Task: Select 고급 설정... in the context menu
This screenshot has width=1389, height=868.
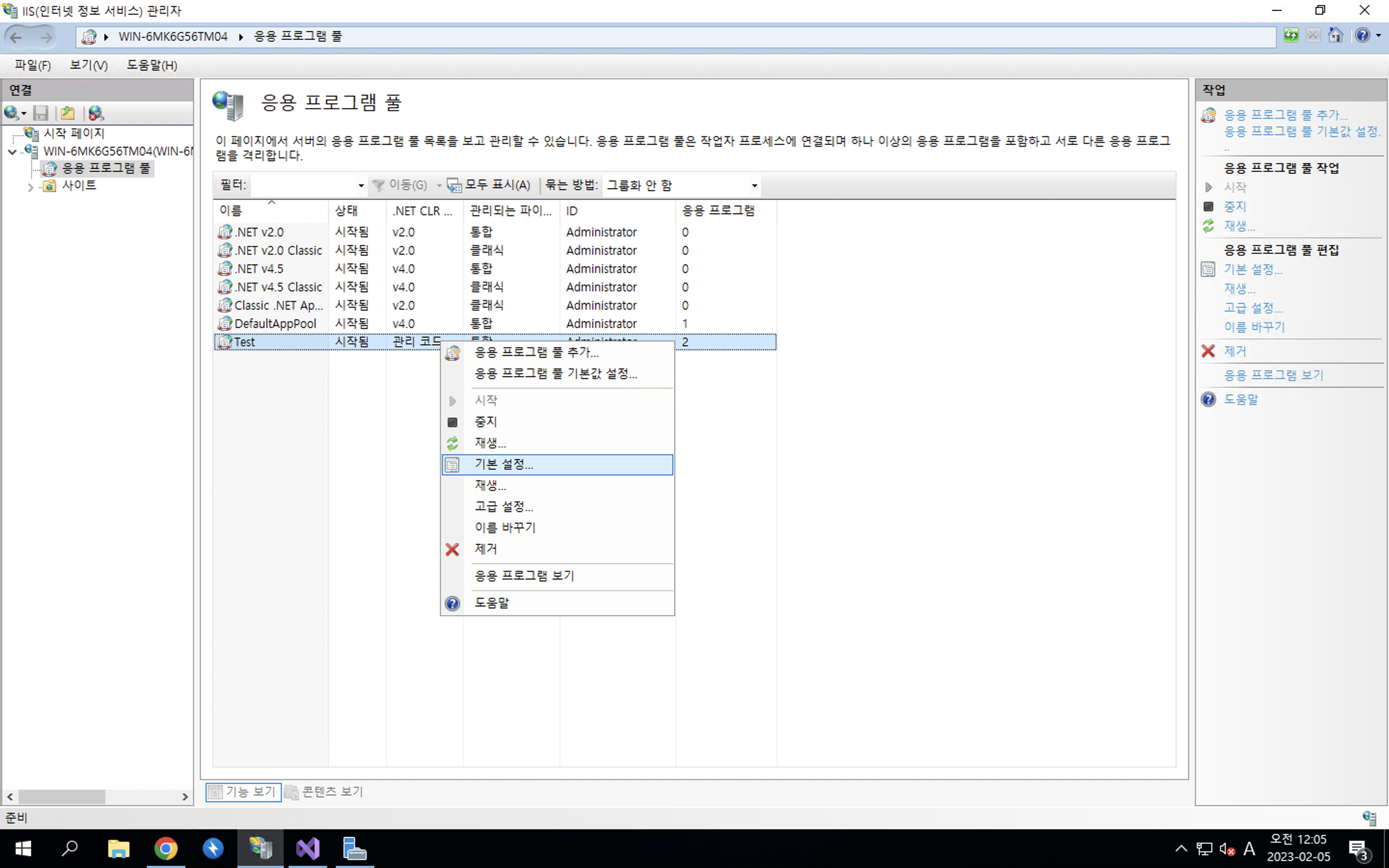Action: click(504, 506)
